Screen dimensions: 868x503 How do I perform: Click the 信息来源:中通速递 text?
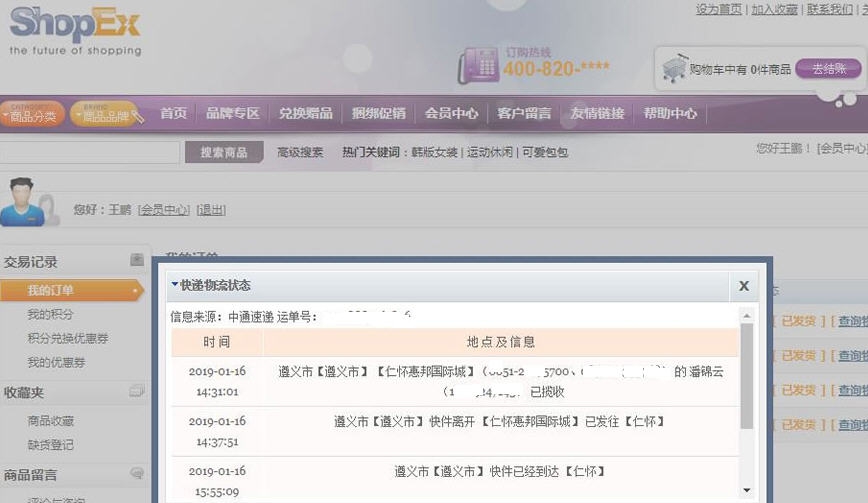[x=222, y=317]
